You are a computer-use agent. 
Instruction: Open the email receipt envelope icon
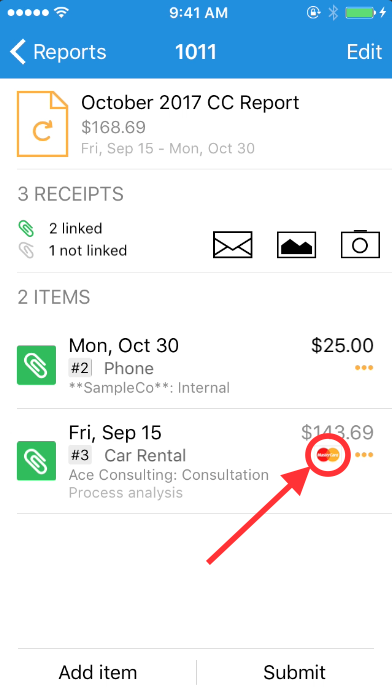tap(232, 244)
